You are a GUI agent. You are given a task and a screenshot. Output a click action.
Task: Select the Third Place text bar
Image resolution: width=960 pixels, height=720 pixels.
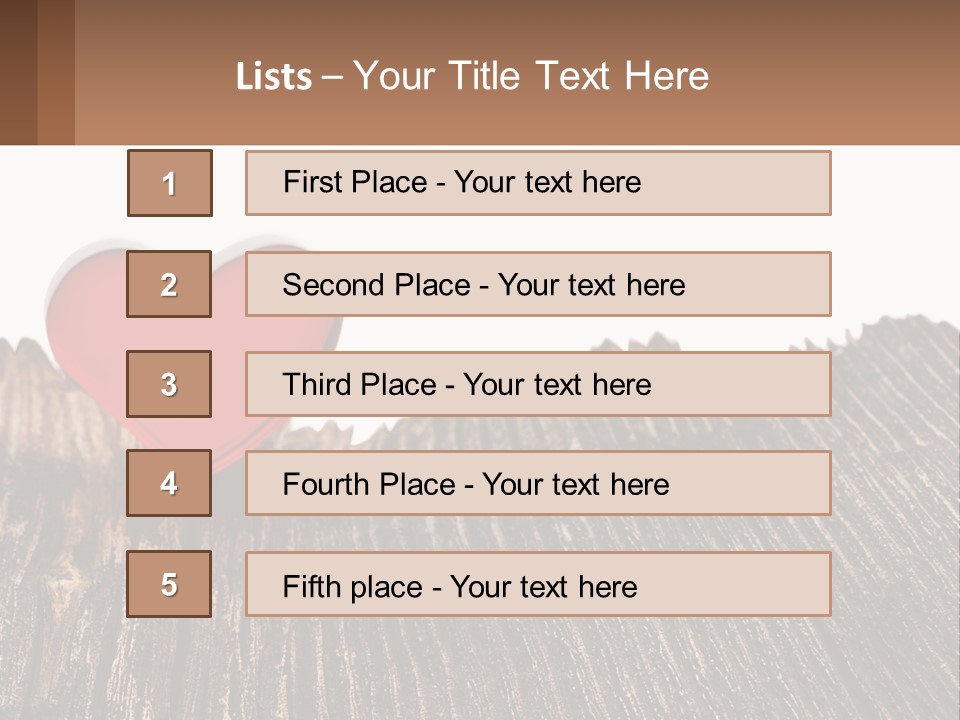pos(538,384)
